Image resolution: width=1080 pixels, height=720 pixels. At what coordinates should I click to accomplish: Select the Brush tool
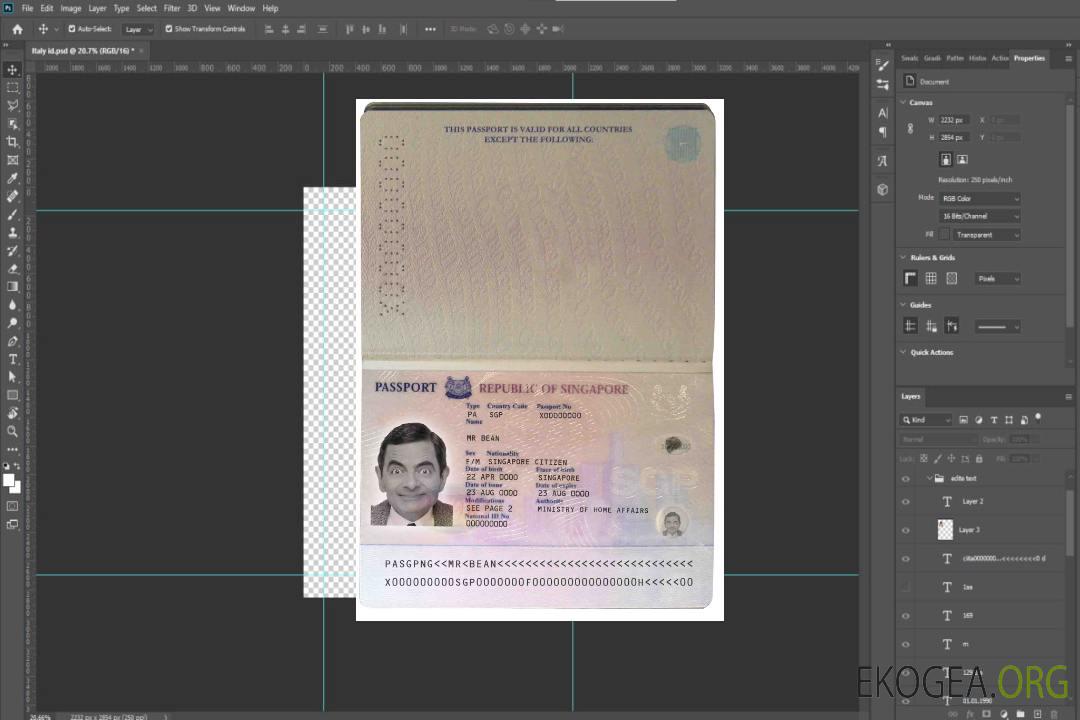point(12,214)
